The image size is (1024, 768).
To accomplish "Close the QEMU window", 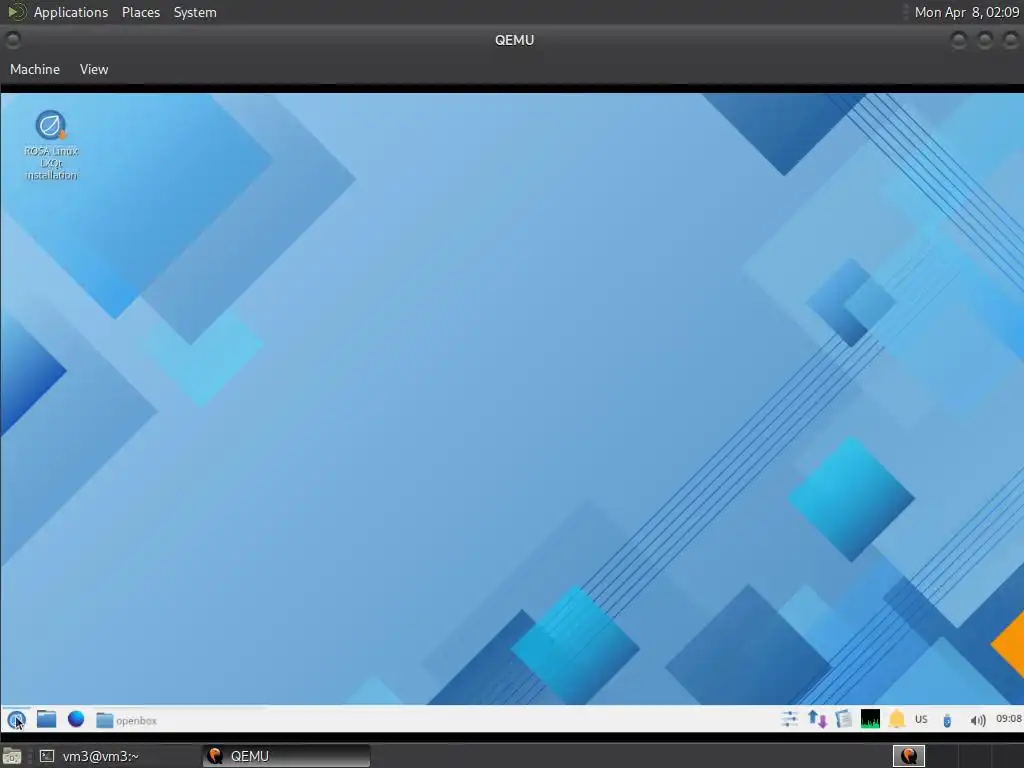I will [1010, 40].
